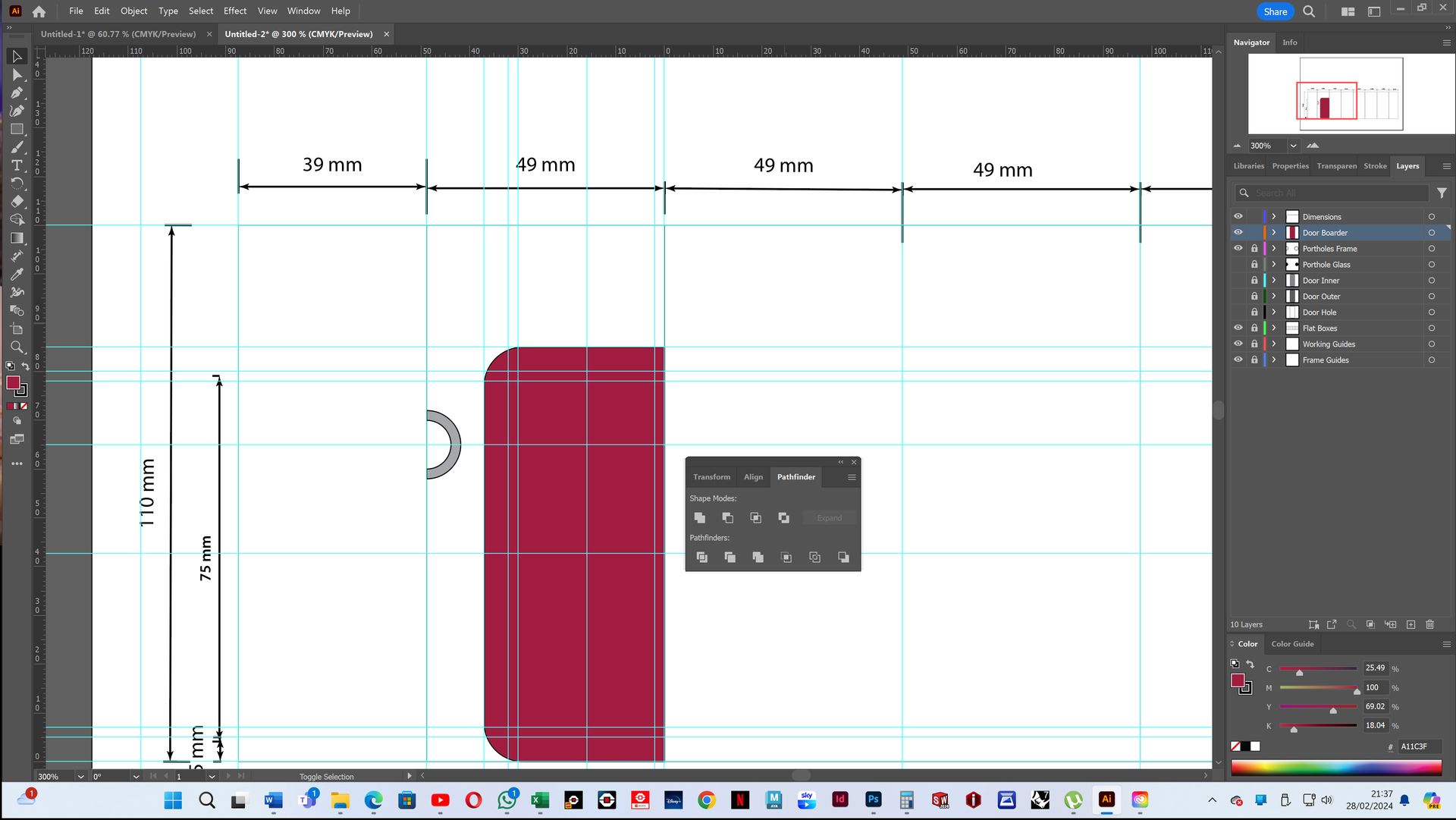Image resolution: width=1456 pixels, height=820 pixels.
Task: Open the Navigator zoom level dropdown
Action: coord(1293,146)
